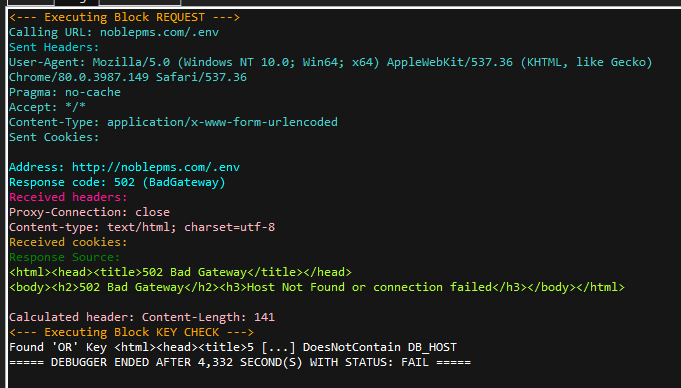681x388 pixels.
Task: Click the 'Executing Block KEY CHECK' log line
Action: pos(131,332)
